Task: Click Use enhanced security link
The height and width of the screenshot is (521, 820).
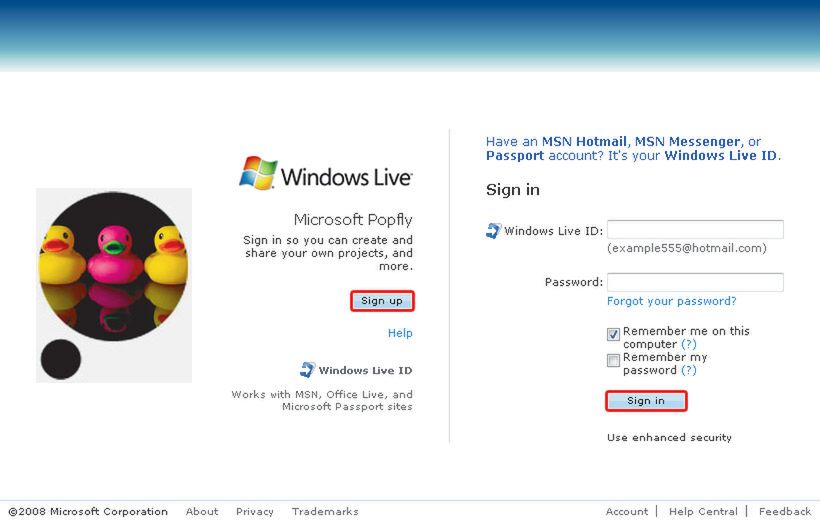Action: 669,437
